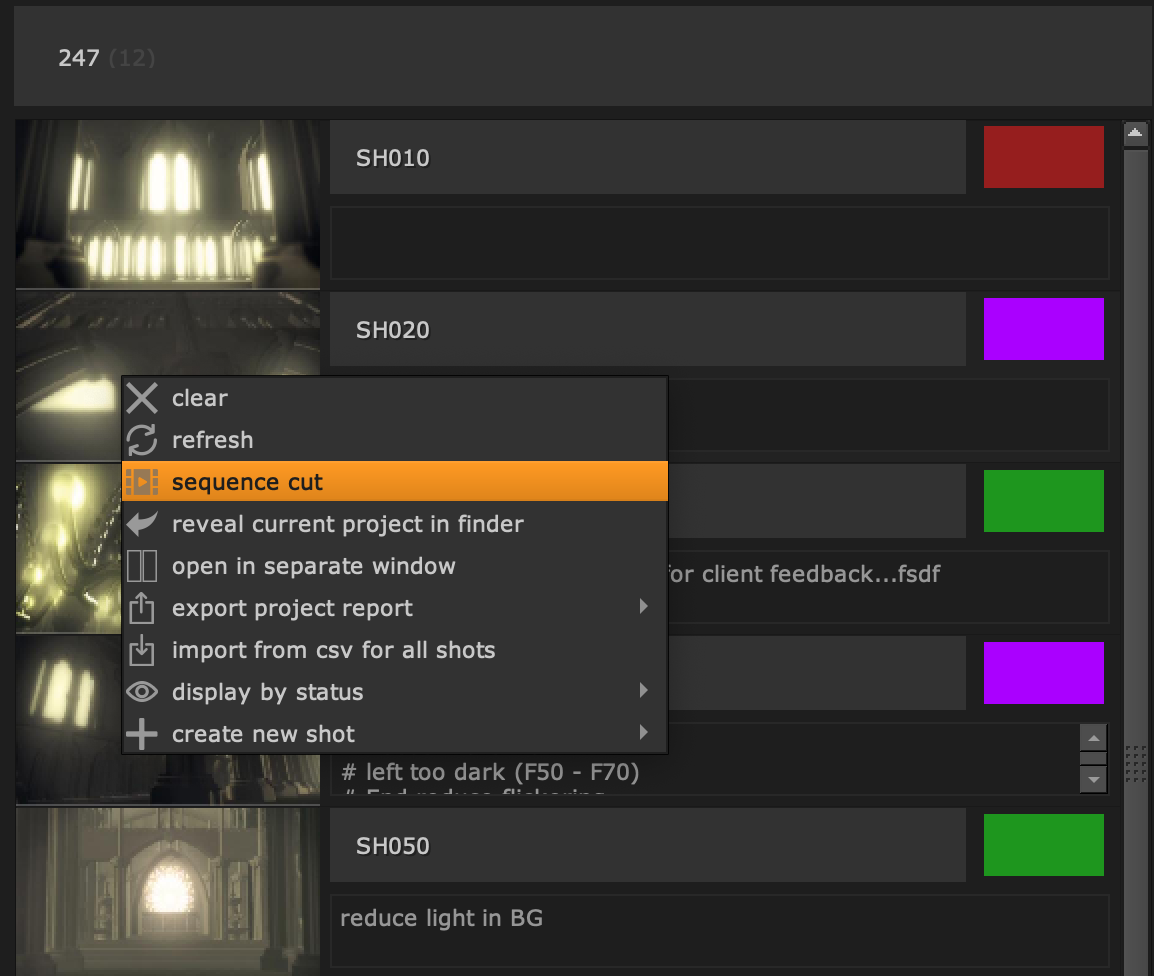
Task: Expand the export project report submenu
Action: (x=644, y=606)
